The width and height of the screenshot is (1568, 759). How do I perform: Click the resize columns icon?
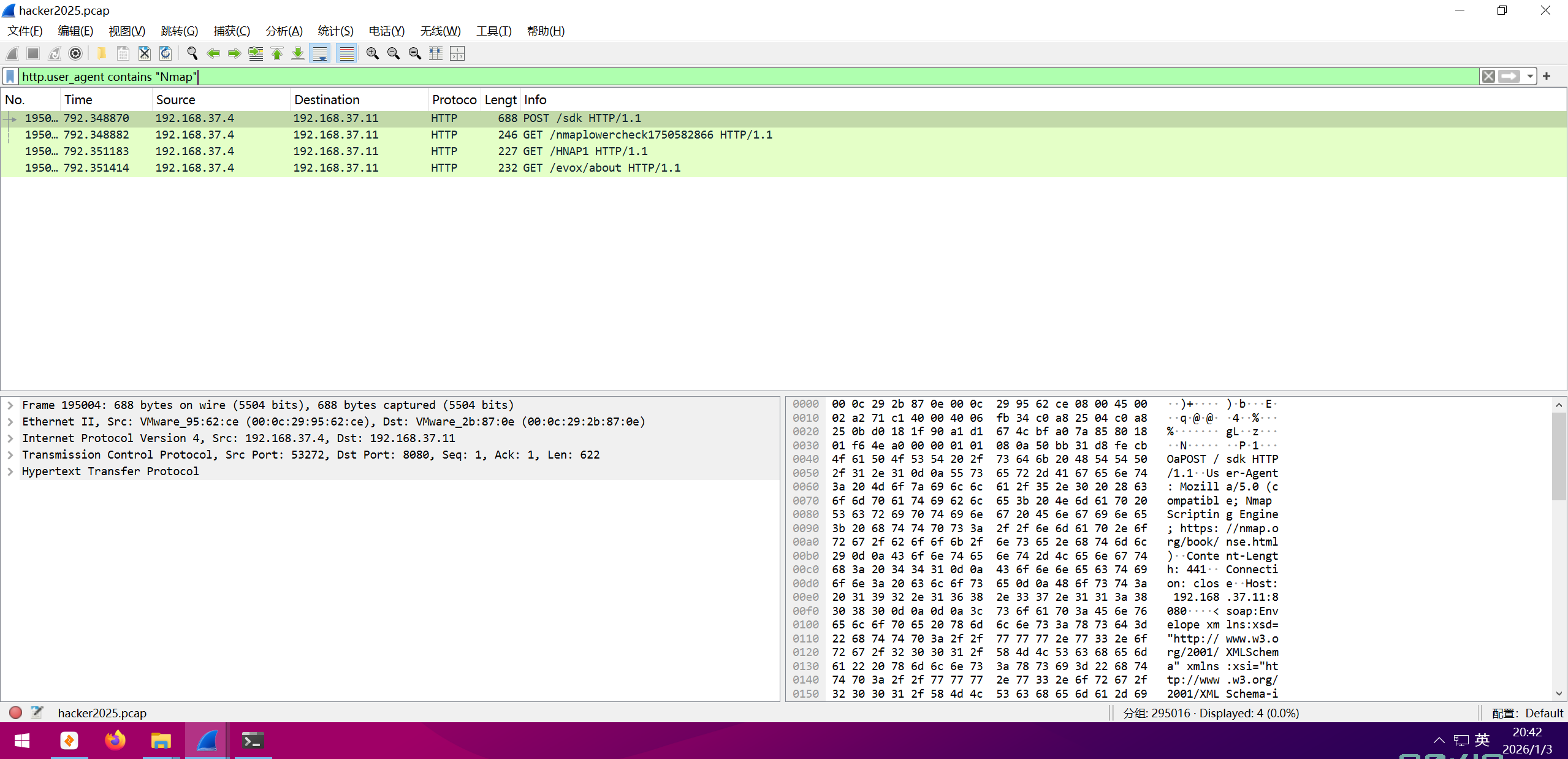(436, 54)
